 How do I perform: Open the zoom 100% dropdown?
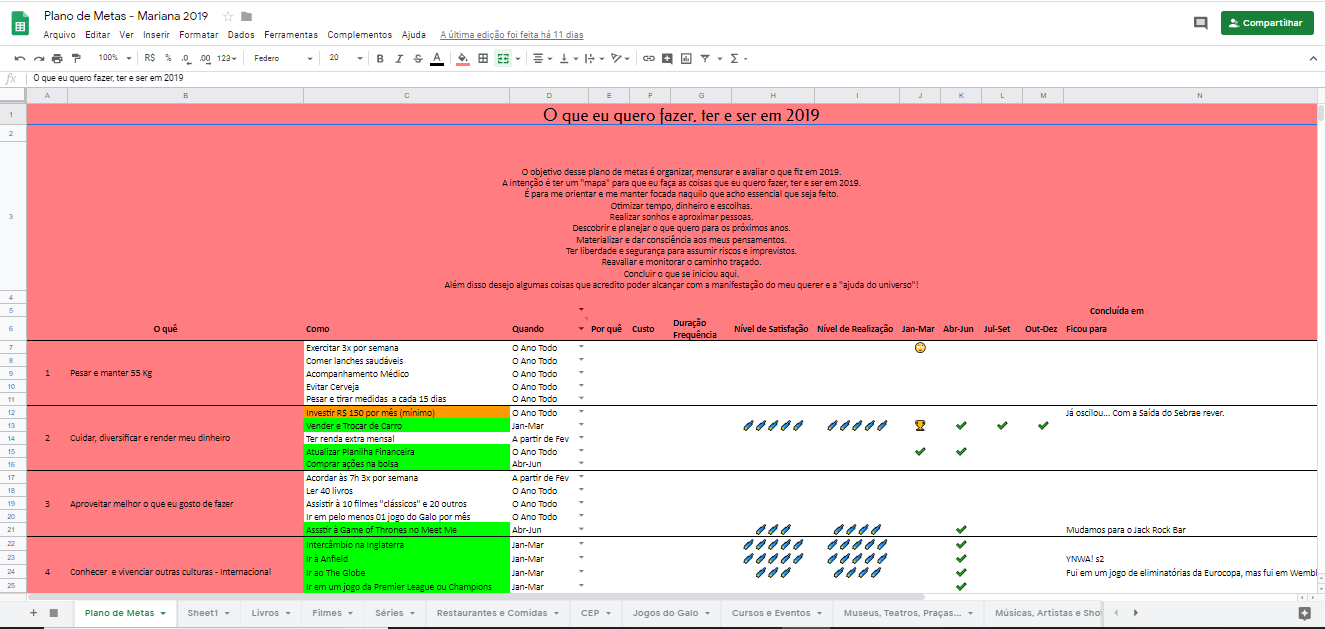point(114,58)
